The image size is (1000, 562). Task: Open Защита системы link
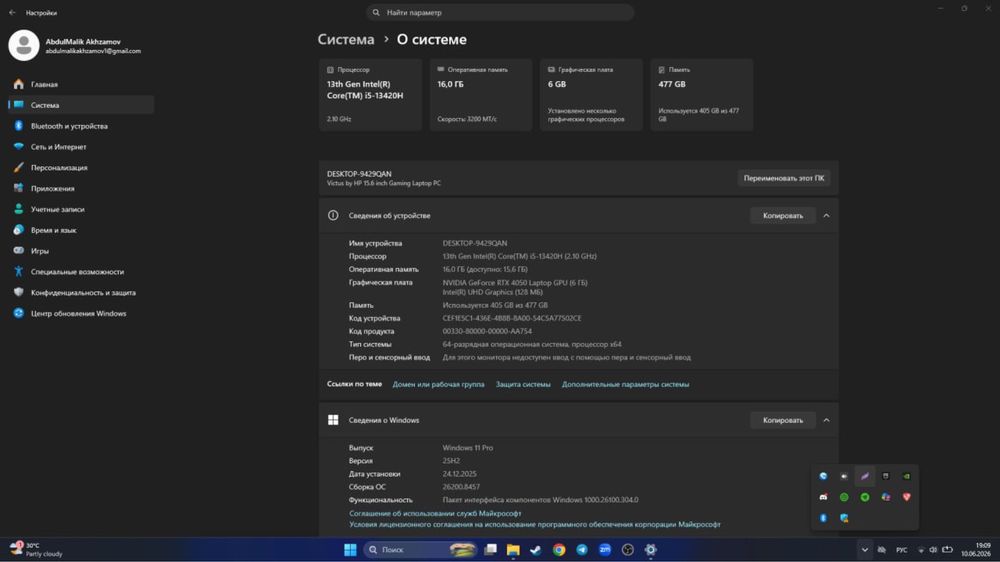[x=523, y=384]
